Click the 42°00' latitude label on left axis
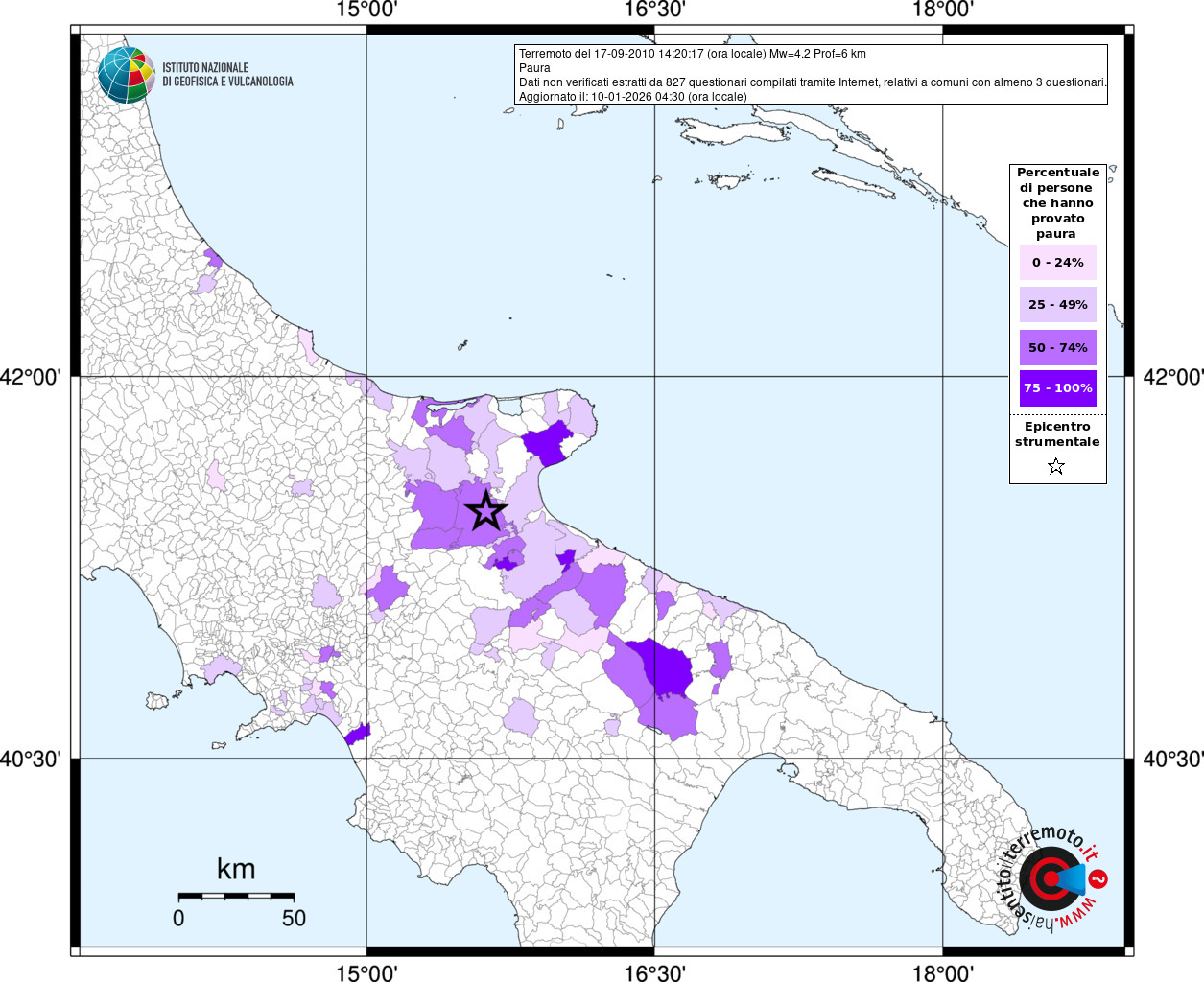The image size is (1204, 982). pyautogui.click(x=31, y=377)
